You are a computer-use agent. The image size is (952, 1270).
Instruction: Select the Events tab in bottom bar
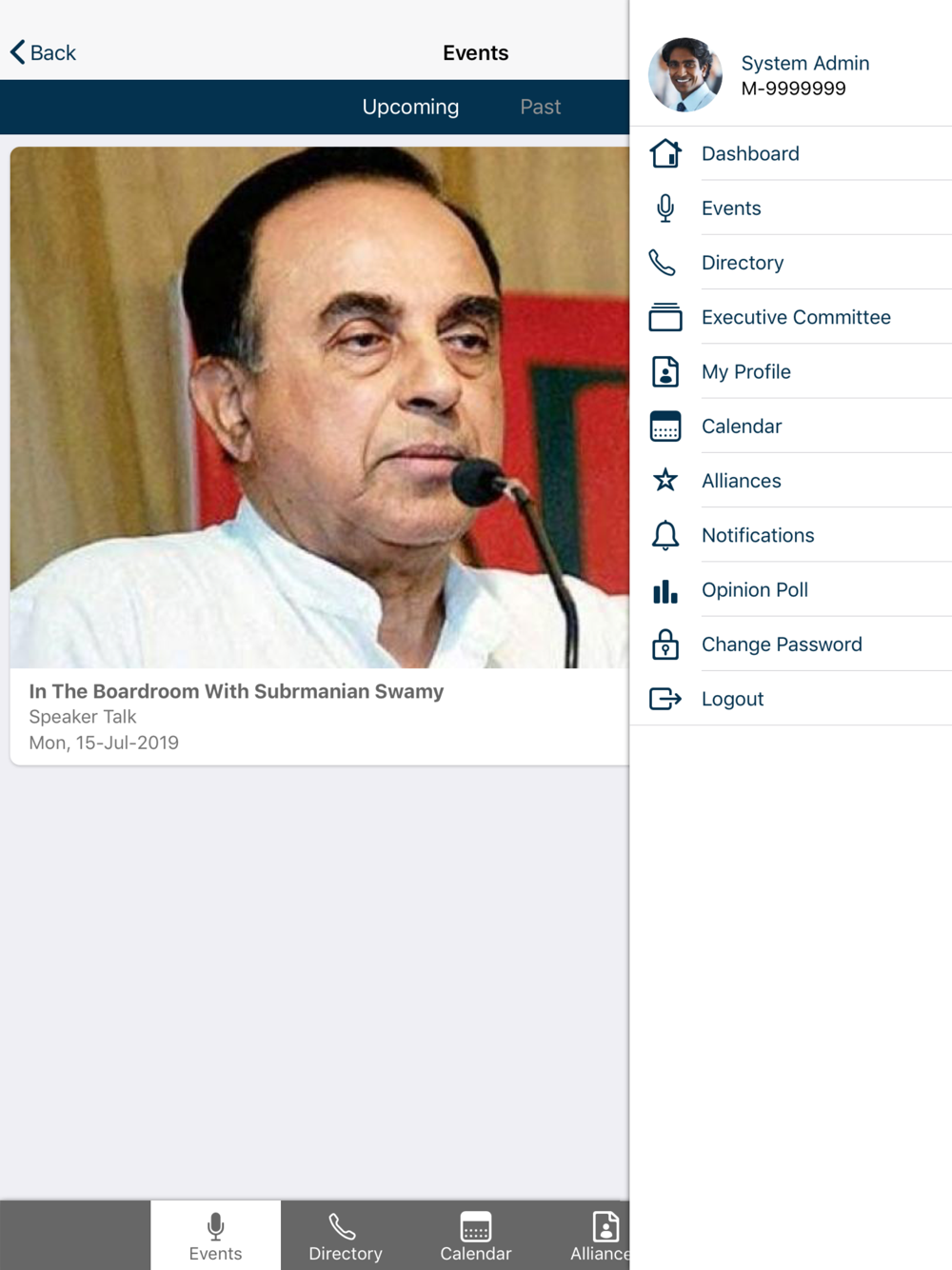[x=215, y=1236]
